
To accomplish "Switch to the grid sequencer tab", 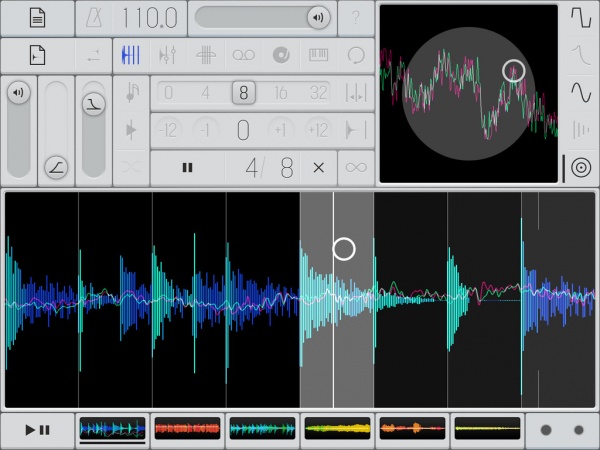I will (x=205, y=55).
